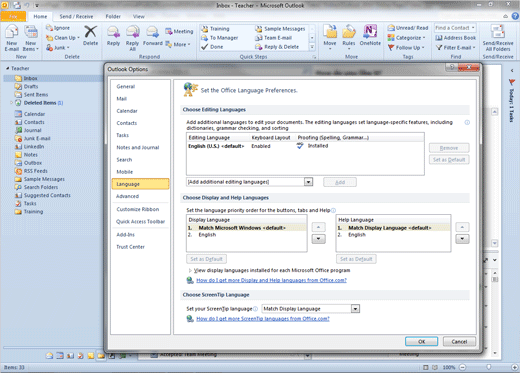Expand the Deleted Items folder

point(11,103)
